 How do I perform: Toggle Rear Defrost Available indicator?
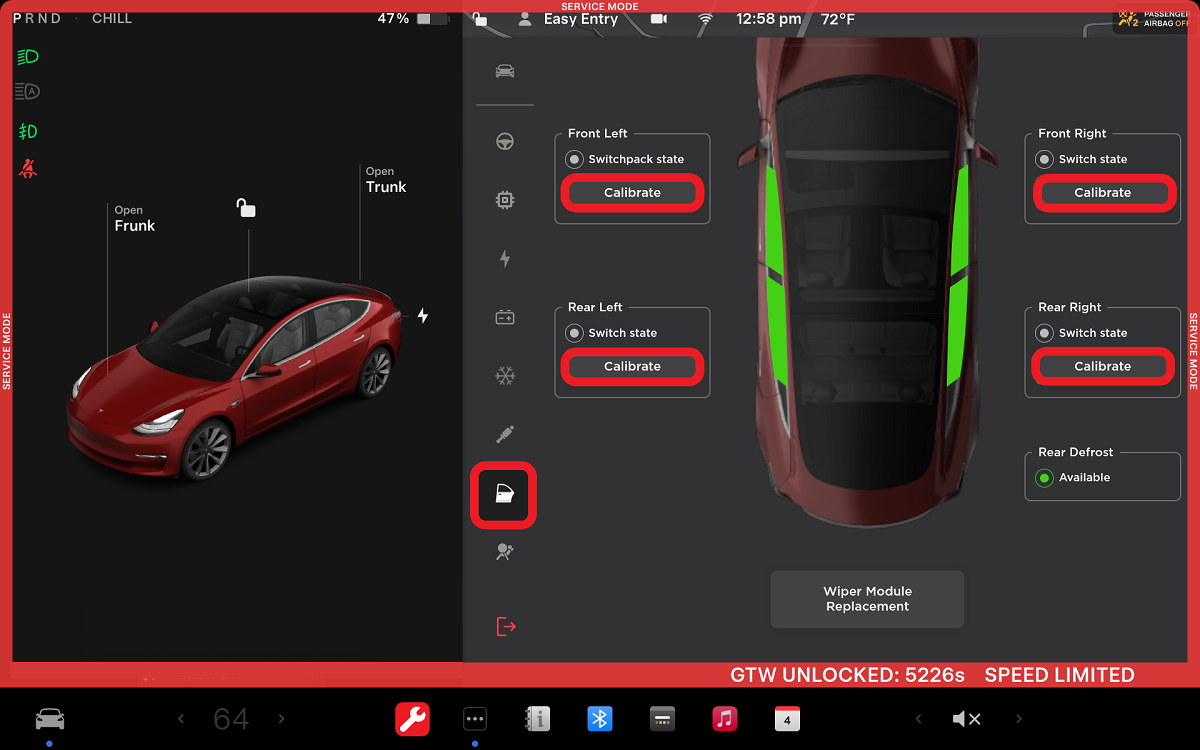coord(1044,478)
